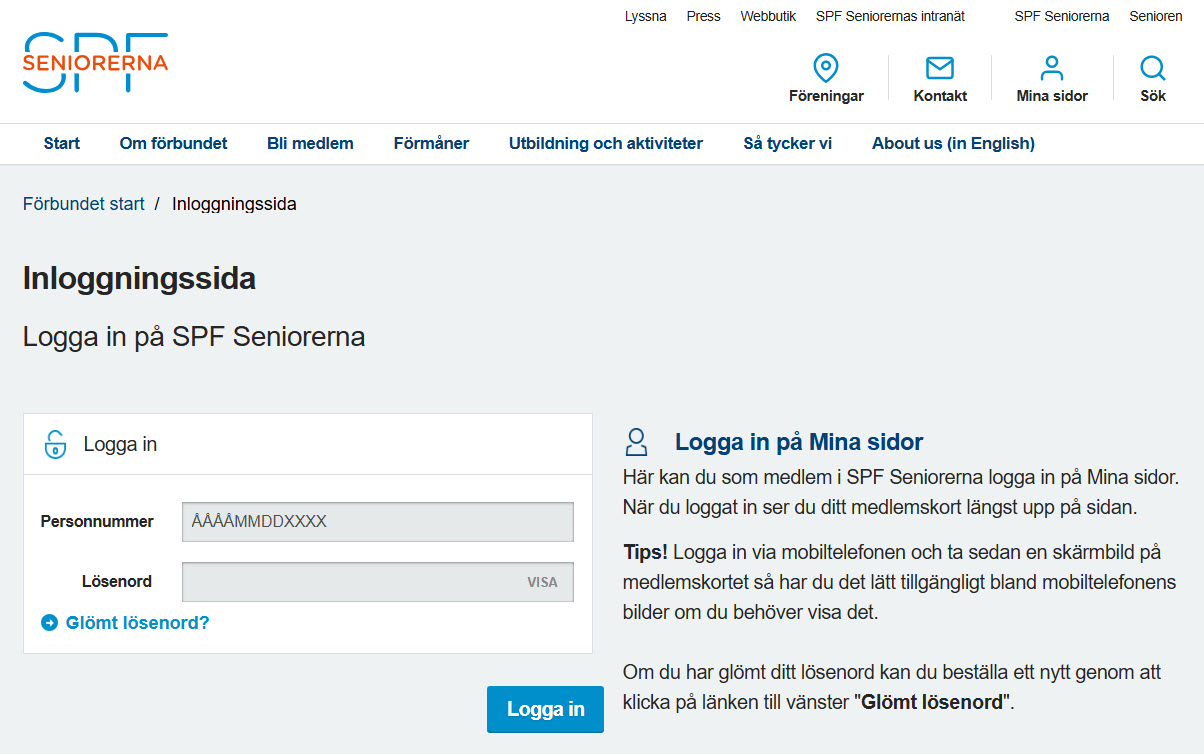Click the Sök label in header

(1153, 96)
